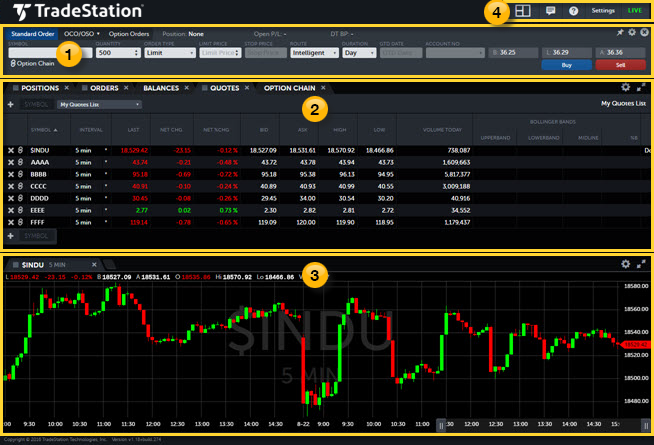Screen dimensions: 654x445
Task: Open option chain icon for AAAA row
Action: point(20,162)
